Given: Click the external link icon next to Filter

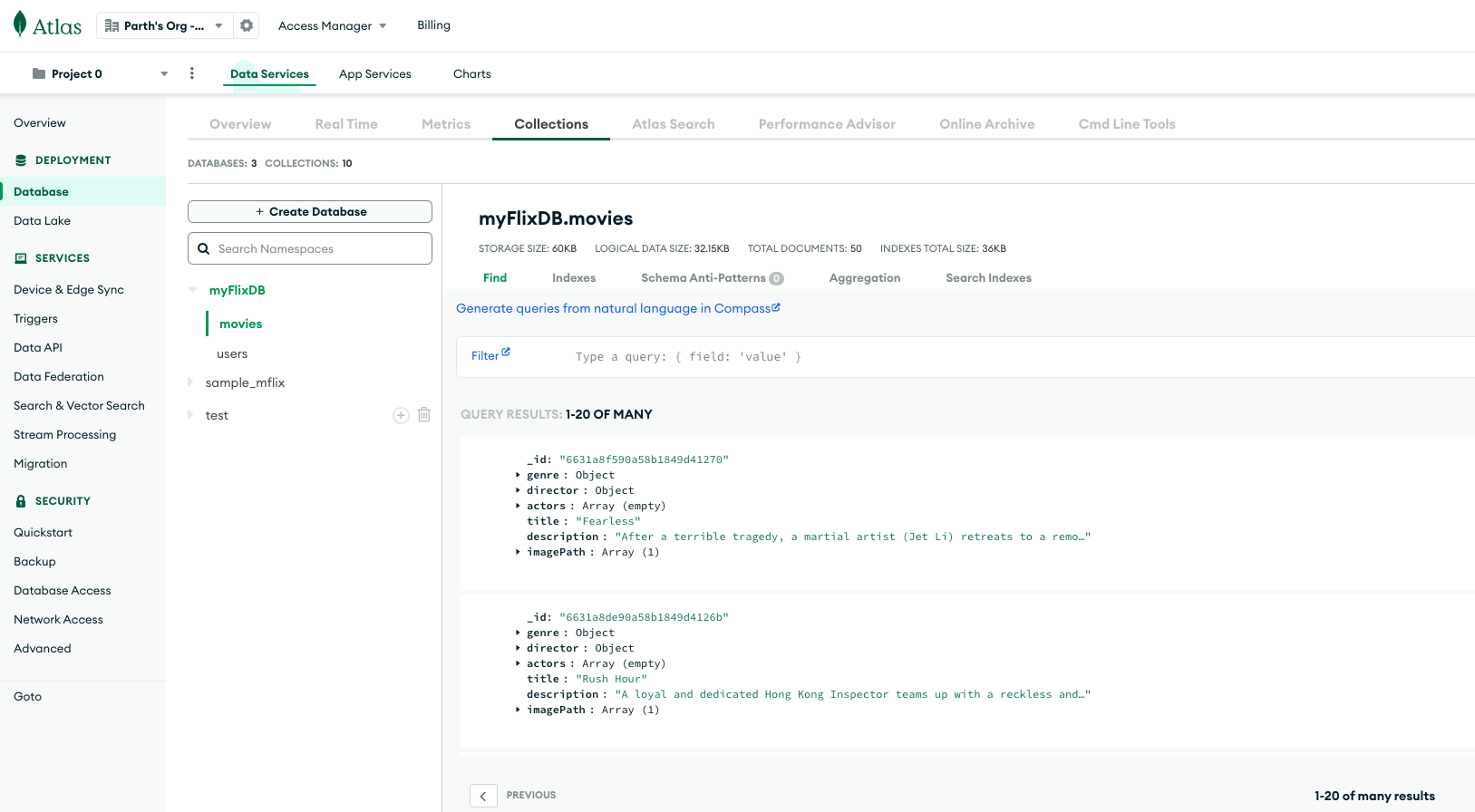Looking at the screenshot, I should click(x=506, y=353).
